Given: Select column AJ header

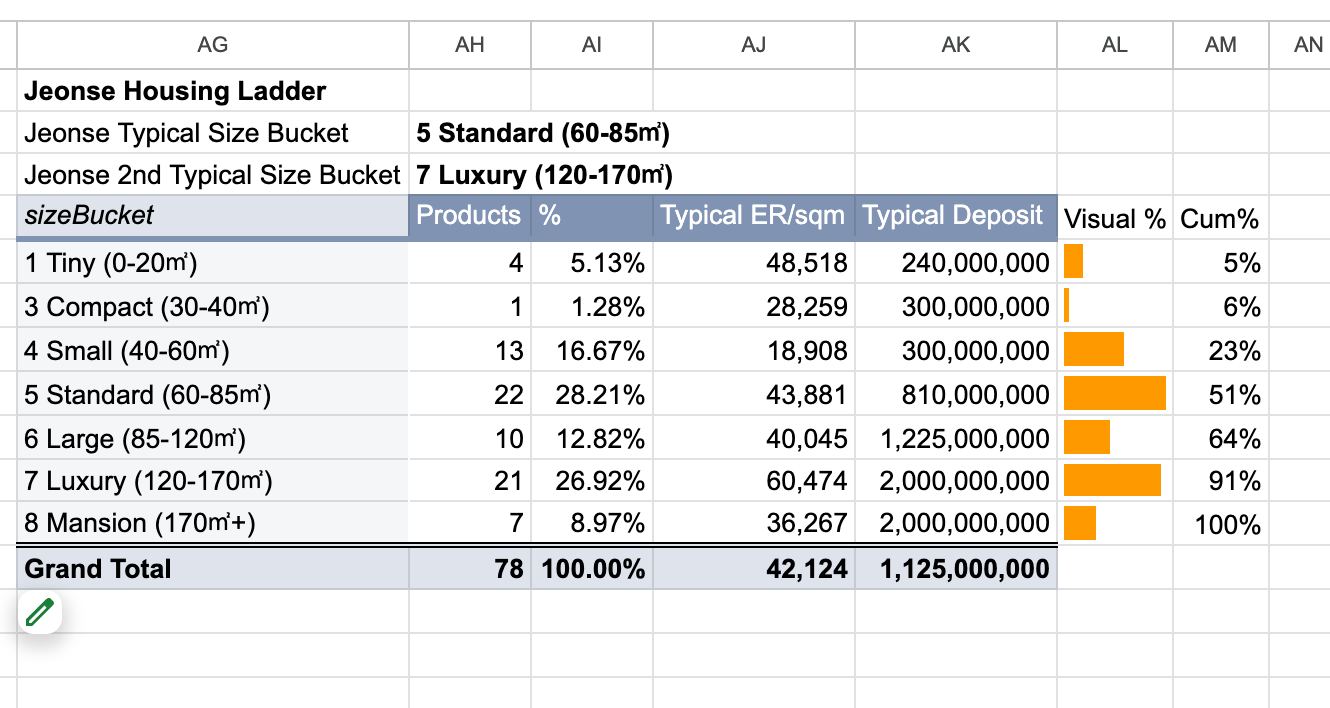Looking at the screenshot, I should (x=754, y=45).
